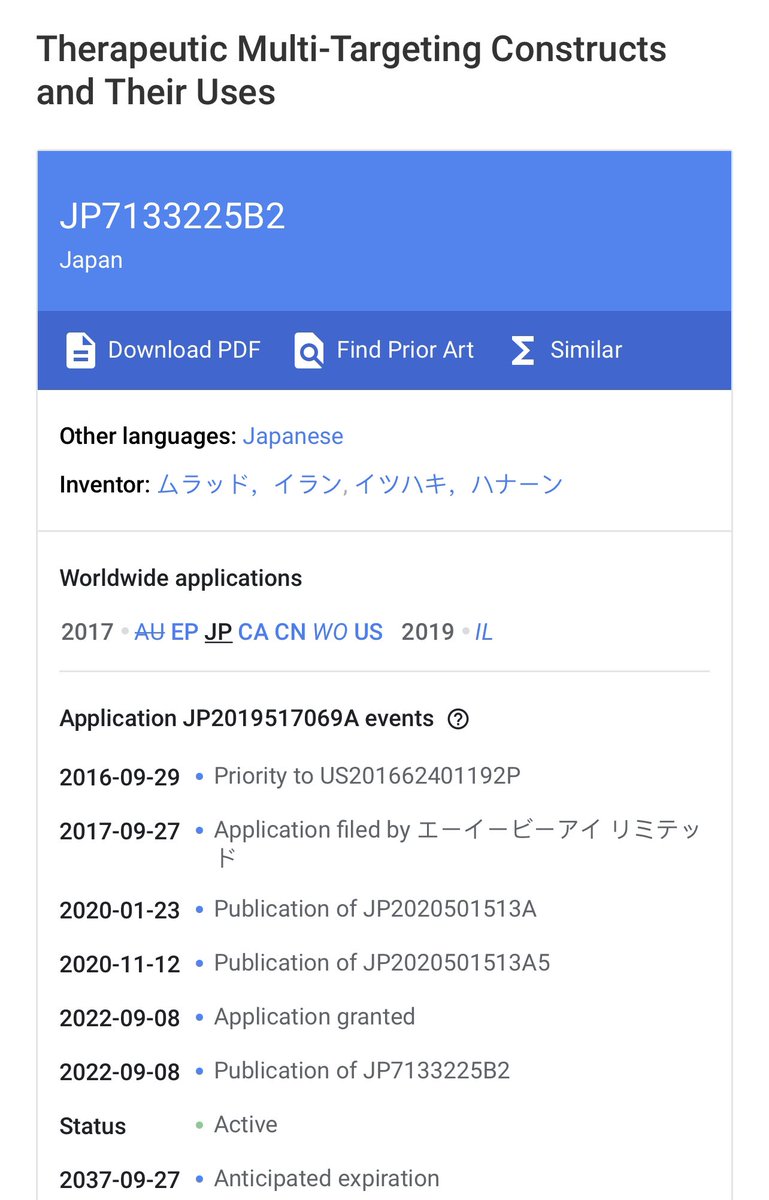The height and width of the screenshot is (1200, 769).
Task: Click the Worldwide applications heading
Action: [x=181, y=578]
